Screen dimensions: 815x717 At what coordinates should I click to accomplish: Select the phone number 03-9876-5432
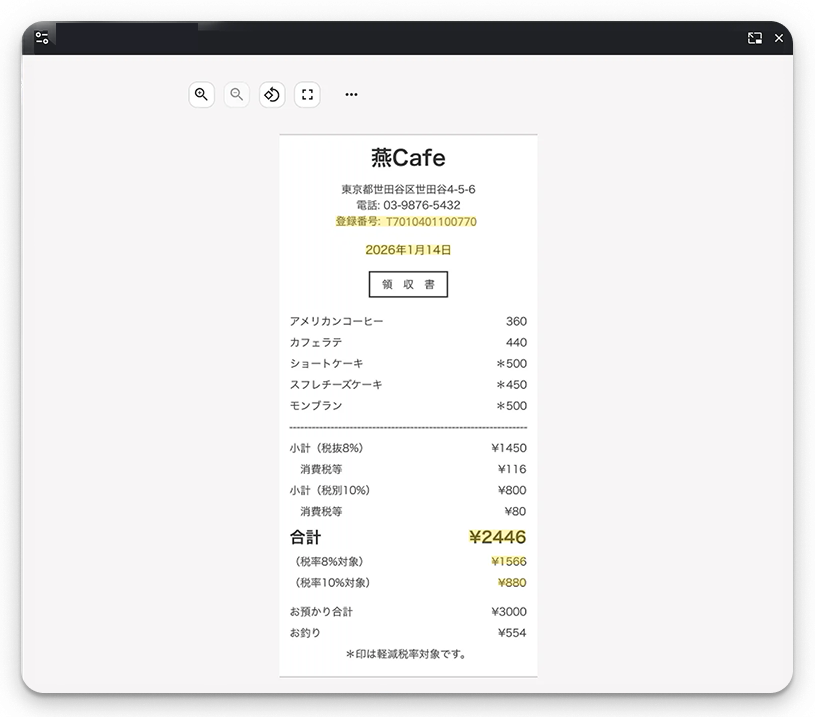click(x=422, y=205)
